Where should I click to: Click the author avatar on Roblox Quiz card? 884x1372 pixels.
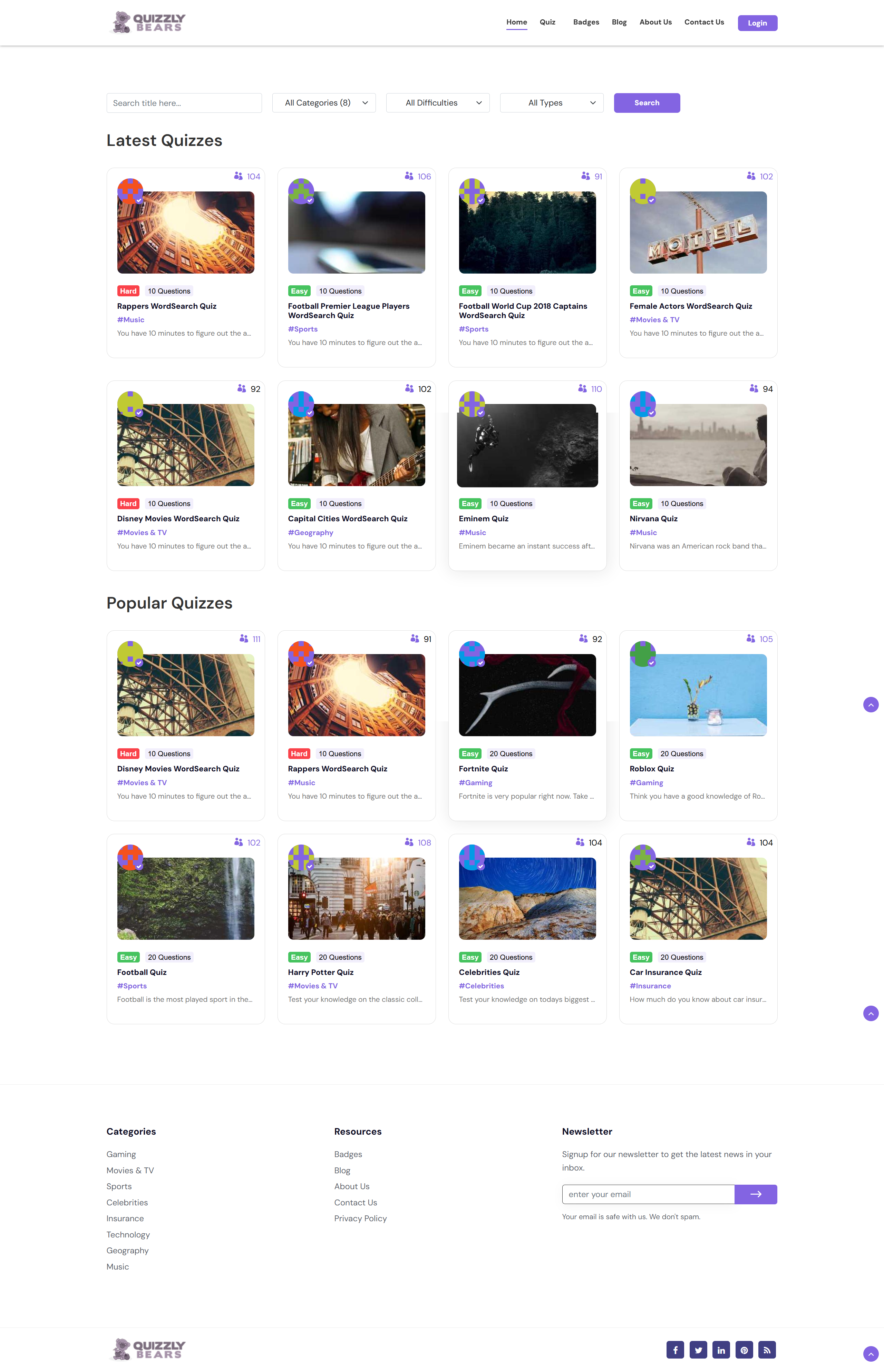click(x=642, y=653)
